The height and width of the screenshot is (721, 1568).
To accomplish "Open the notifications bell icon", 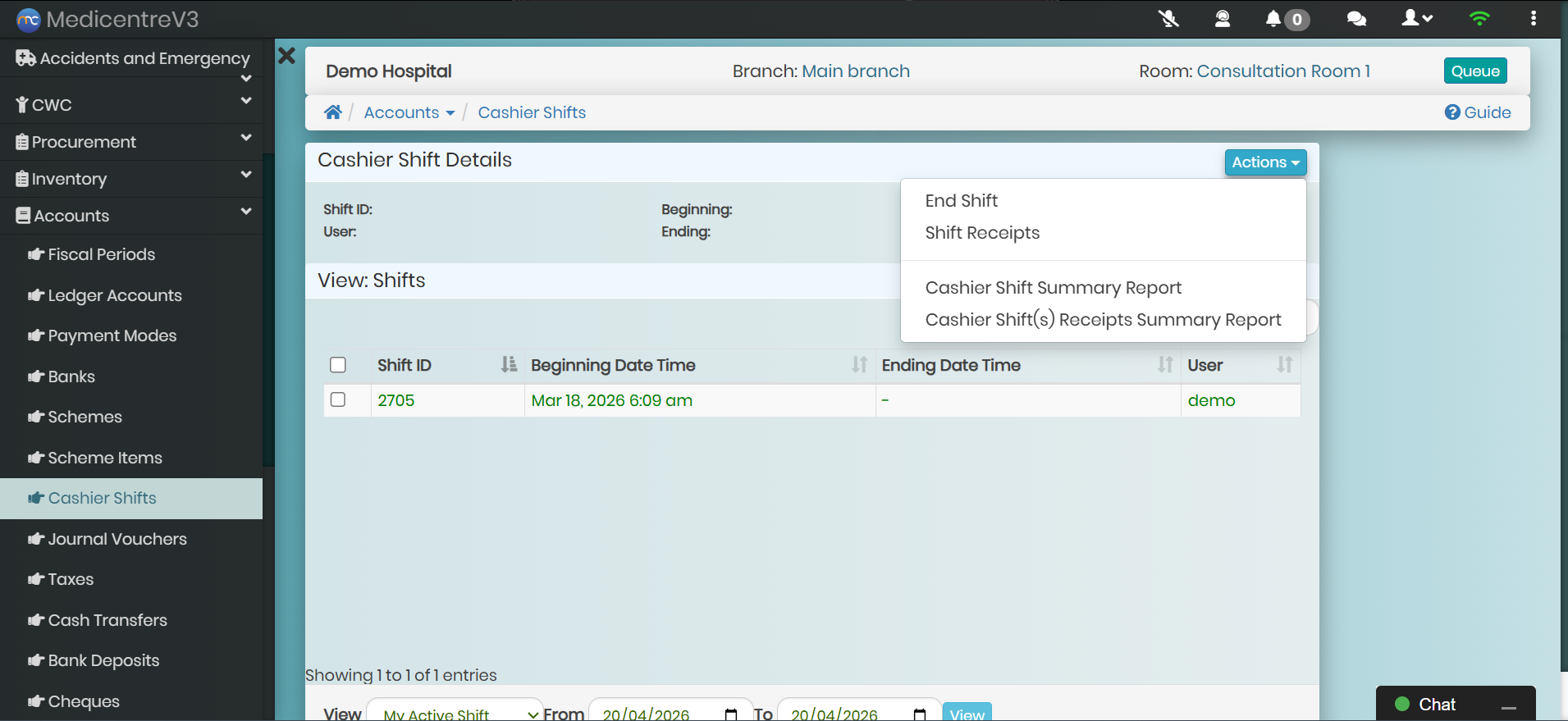I will (x=1273, y=19).
